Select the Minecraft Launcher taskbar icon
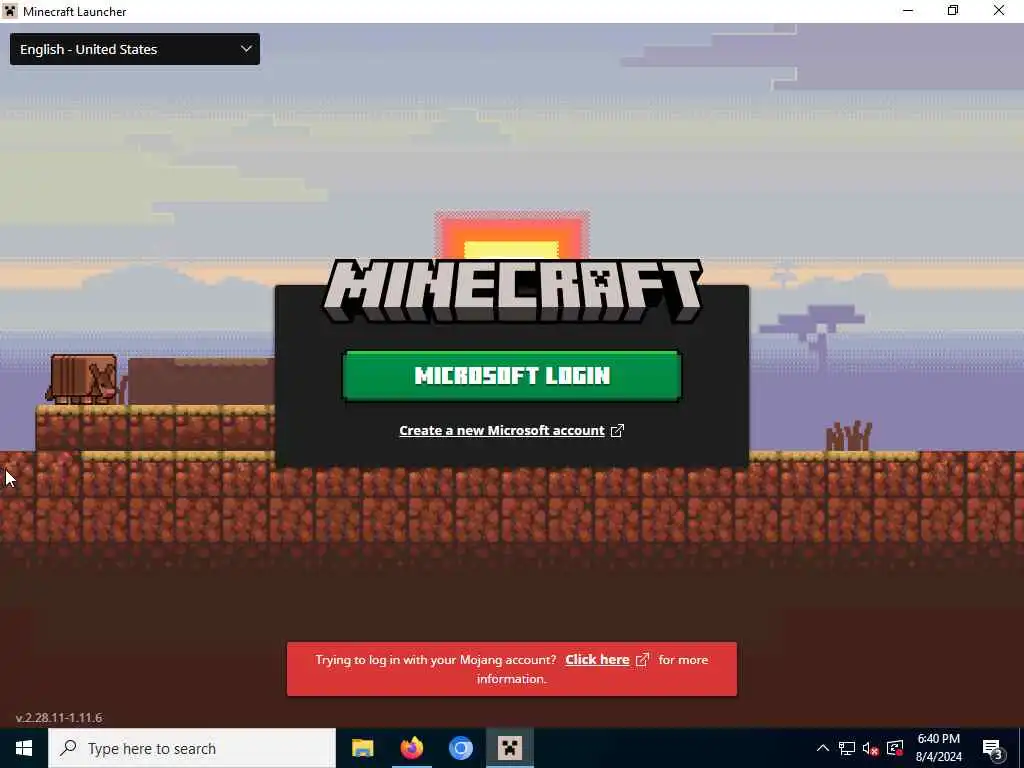 pyautogui.click(x=509, y=748)
